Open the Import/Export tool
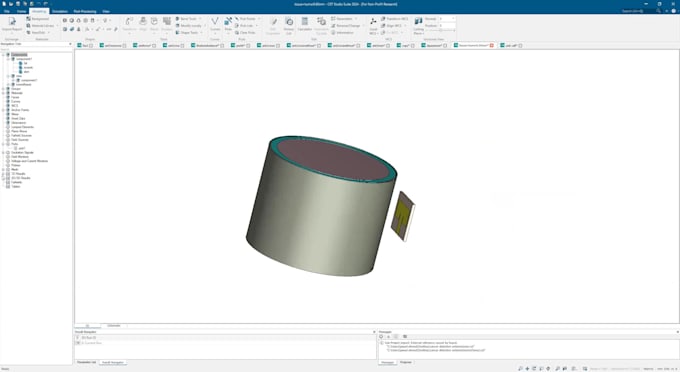The image size is (680, 372). coord(12,24)
